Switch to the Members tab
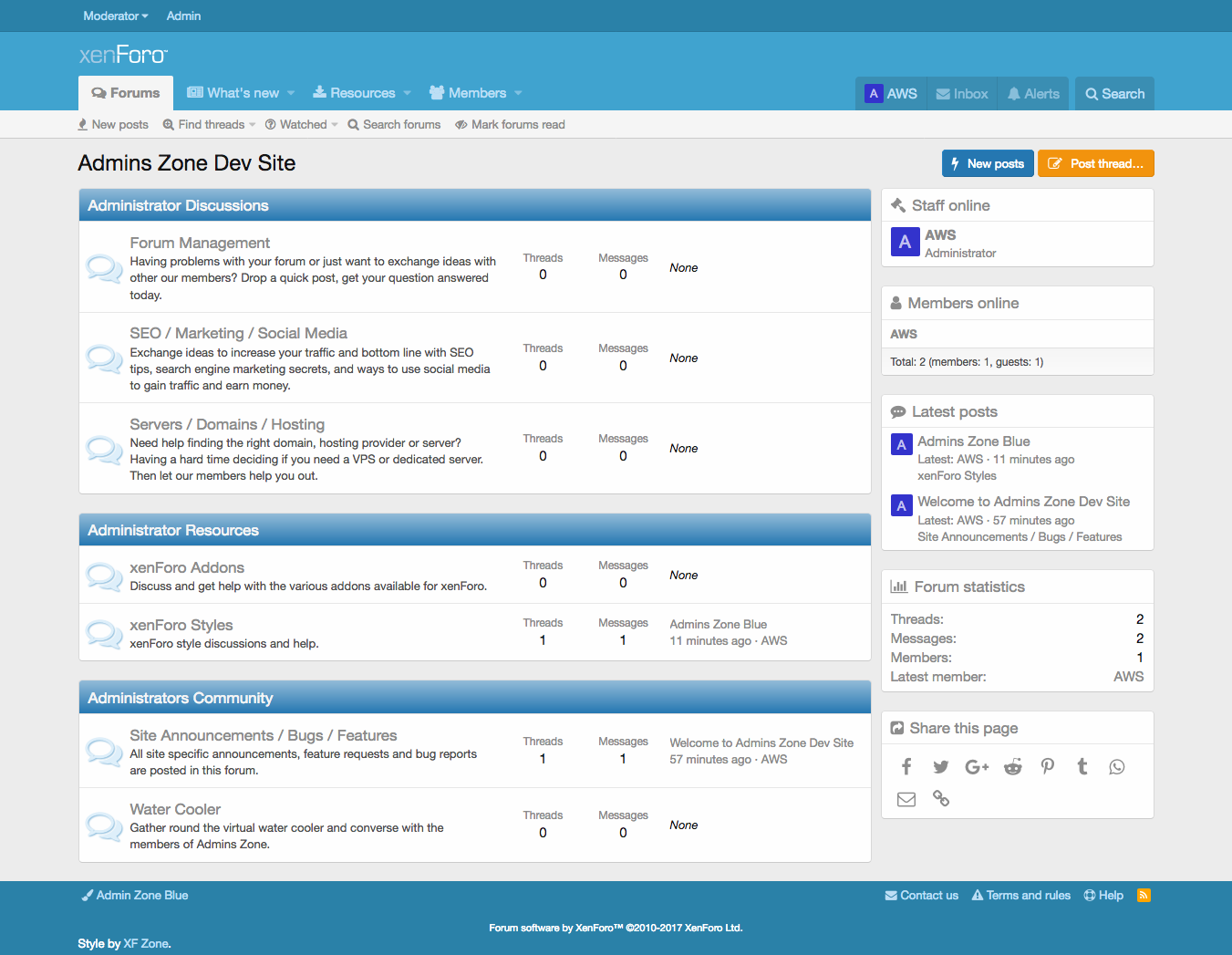Screen dimensions: 1232x955 click(x=468, y=93)
